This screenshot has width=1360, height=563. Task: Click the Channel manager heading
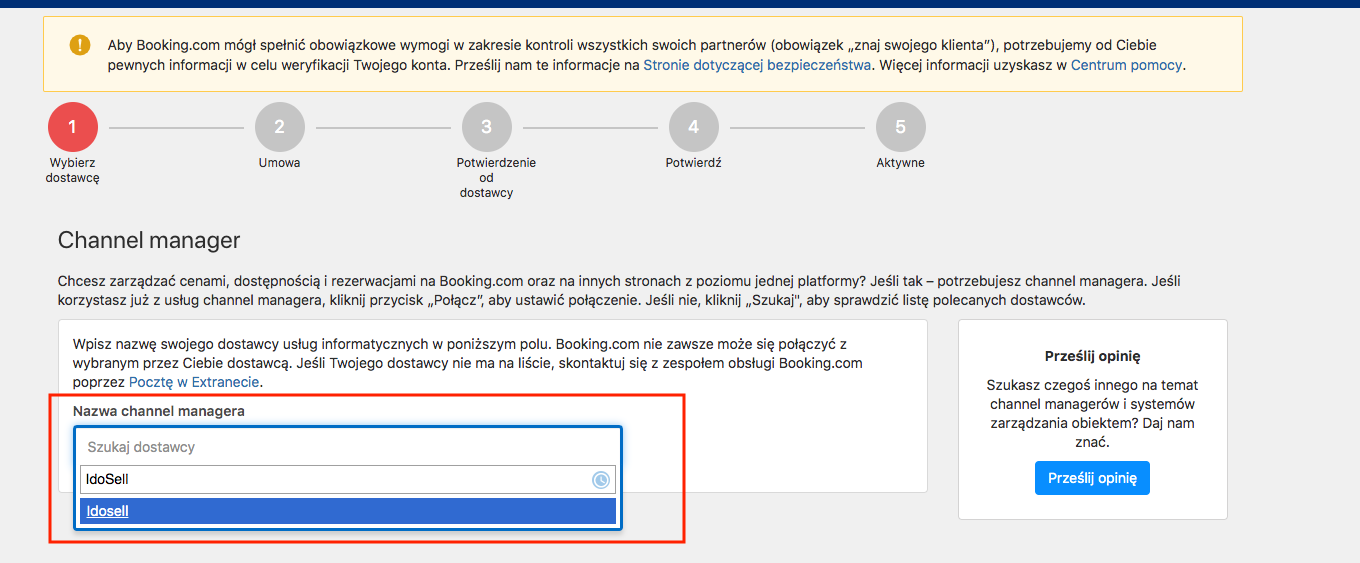(x=149, y=241)
